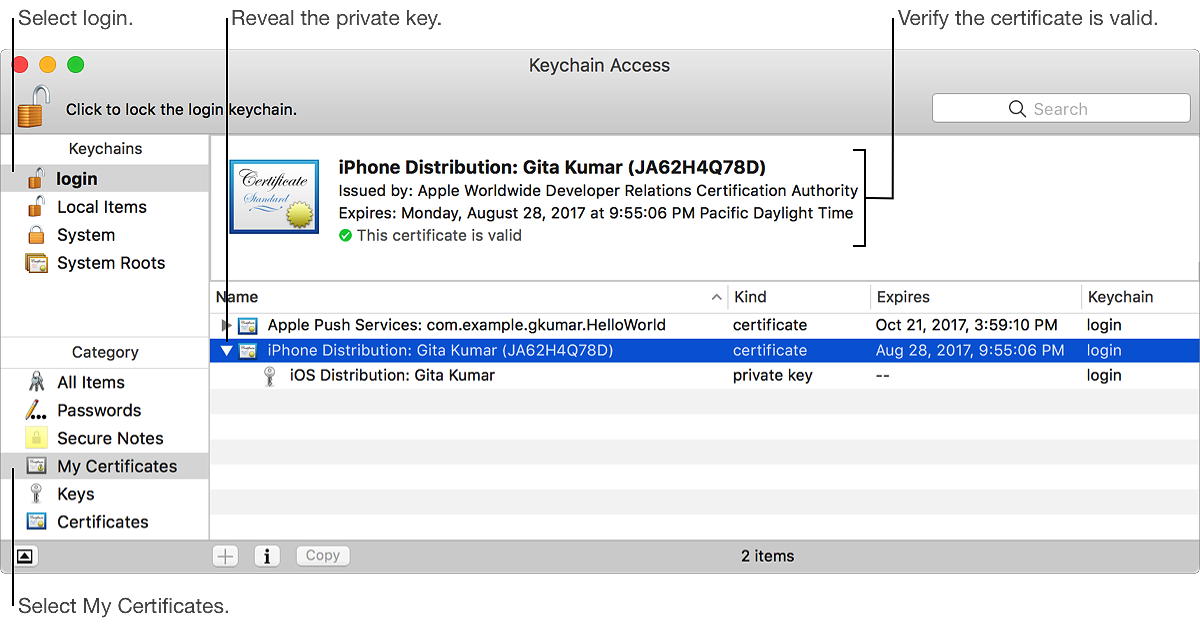1200x624 pixels.
Task: Choose the Secure Notes category
Action: pos(105,438)
